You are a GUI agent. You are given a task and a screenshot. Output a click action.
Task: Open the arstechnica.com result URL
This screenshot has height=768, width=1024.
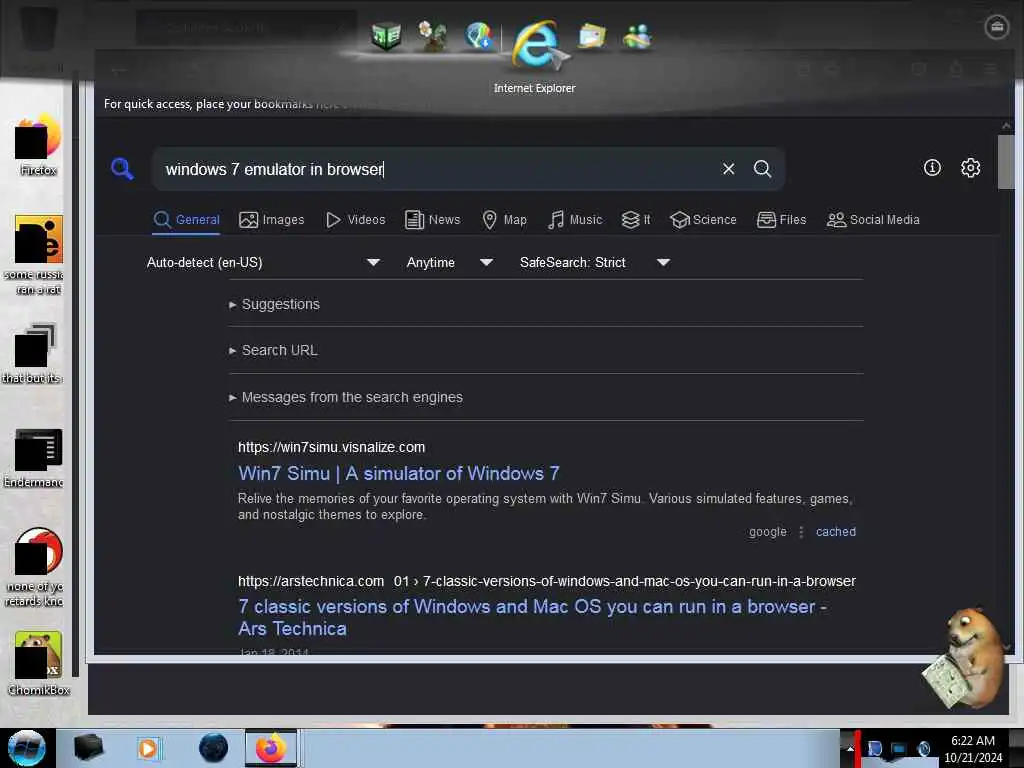point(547,581)
